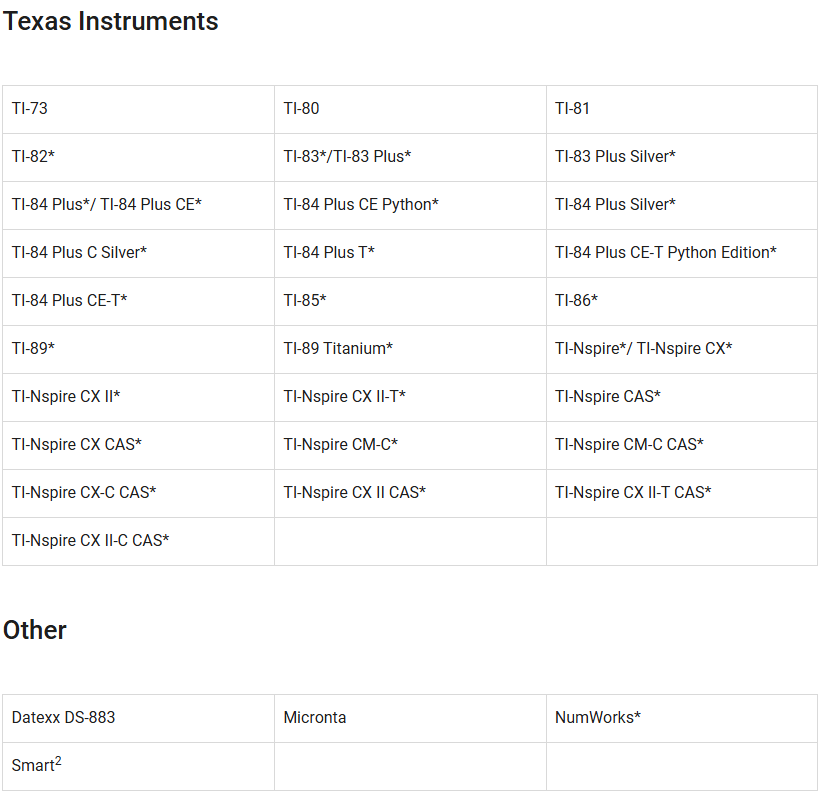Select the TI-84 Plus C Silver cell
Screen dimensions: 820x791
pyautogui.click(x=79, y=253)
